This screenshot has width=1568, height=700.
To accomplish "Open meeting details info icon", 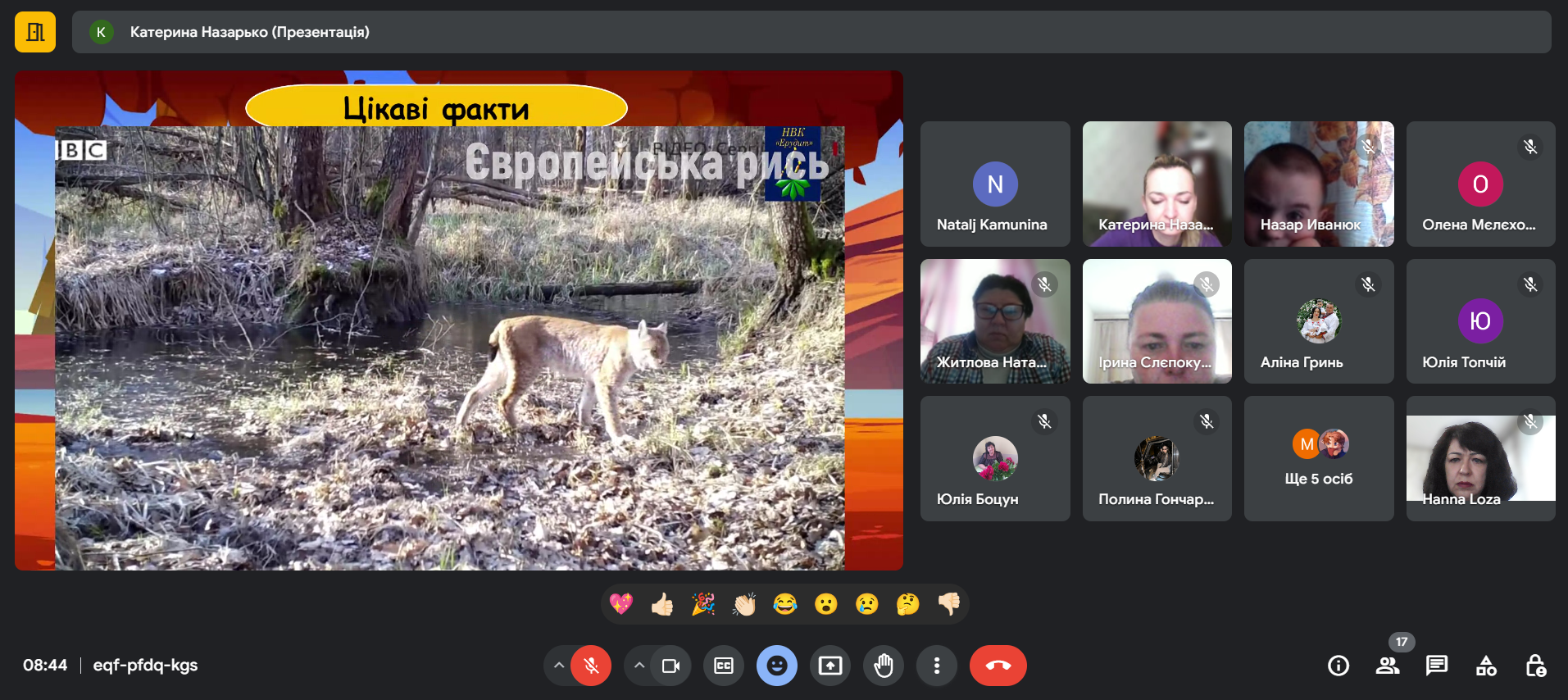I will 1338,666.
